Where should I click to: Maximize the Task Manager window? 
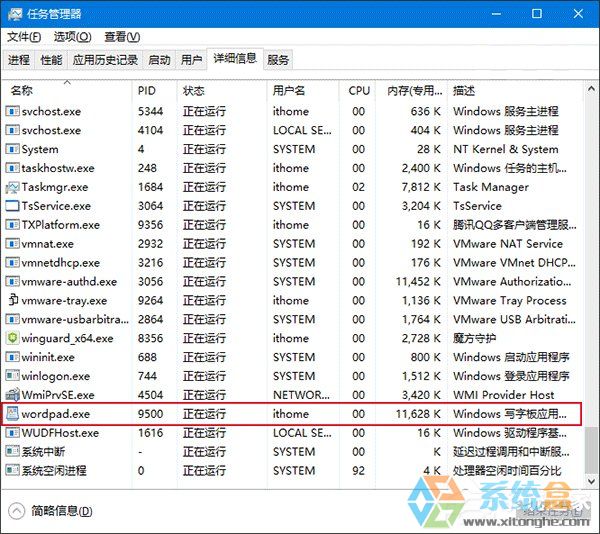pos(537,14)
